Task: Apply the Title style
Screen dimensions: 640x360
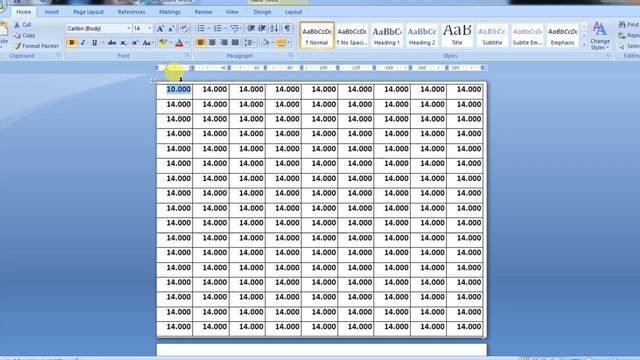Action: coord(457,36)
